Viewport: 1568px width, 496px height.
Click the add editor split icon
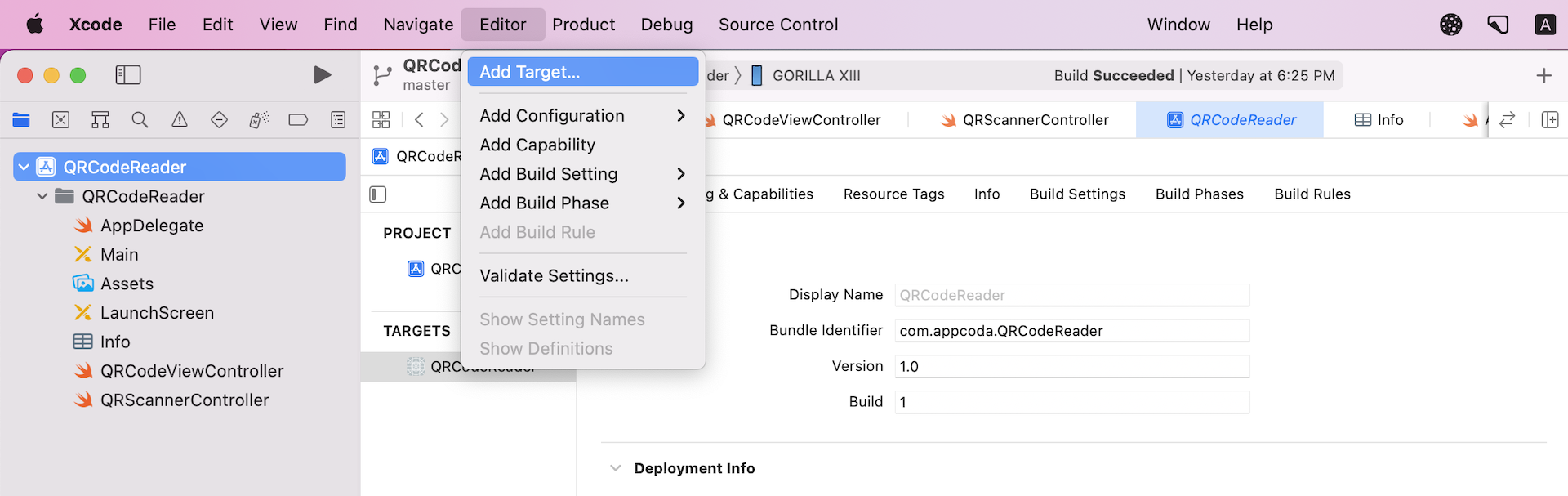[x=1549, y=120]
